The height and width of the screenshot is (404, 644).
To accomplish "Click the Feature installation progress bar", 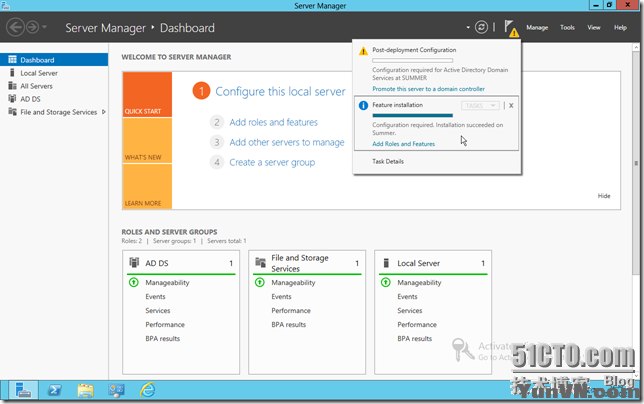I will pos(412,115).
